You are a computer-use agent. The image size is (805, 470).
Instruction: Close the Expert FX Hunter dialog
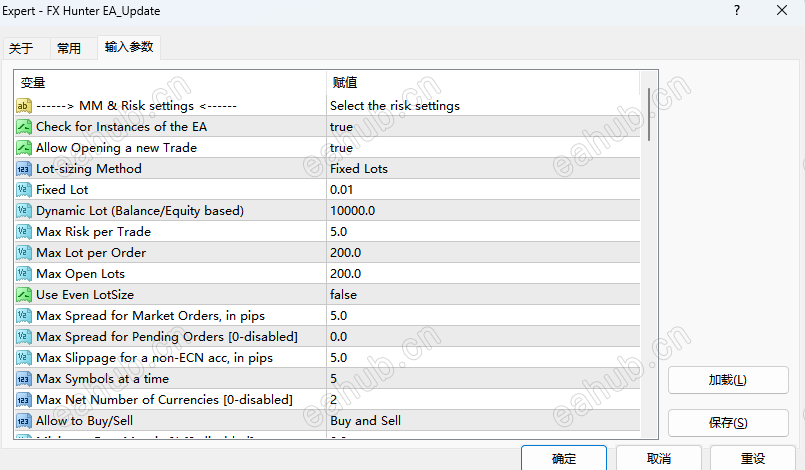[x=782, y=10]
